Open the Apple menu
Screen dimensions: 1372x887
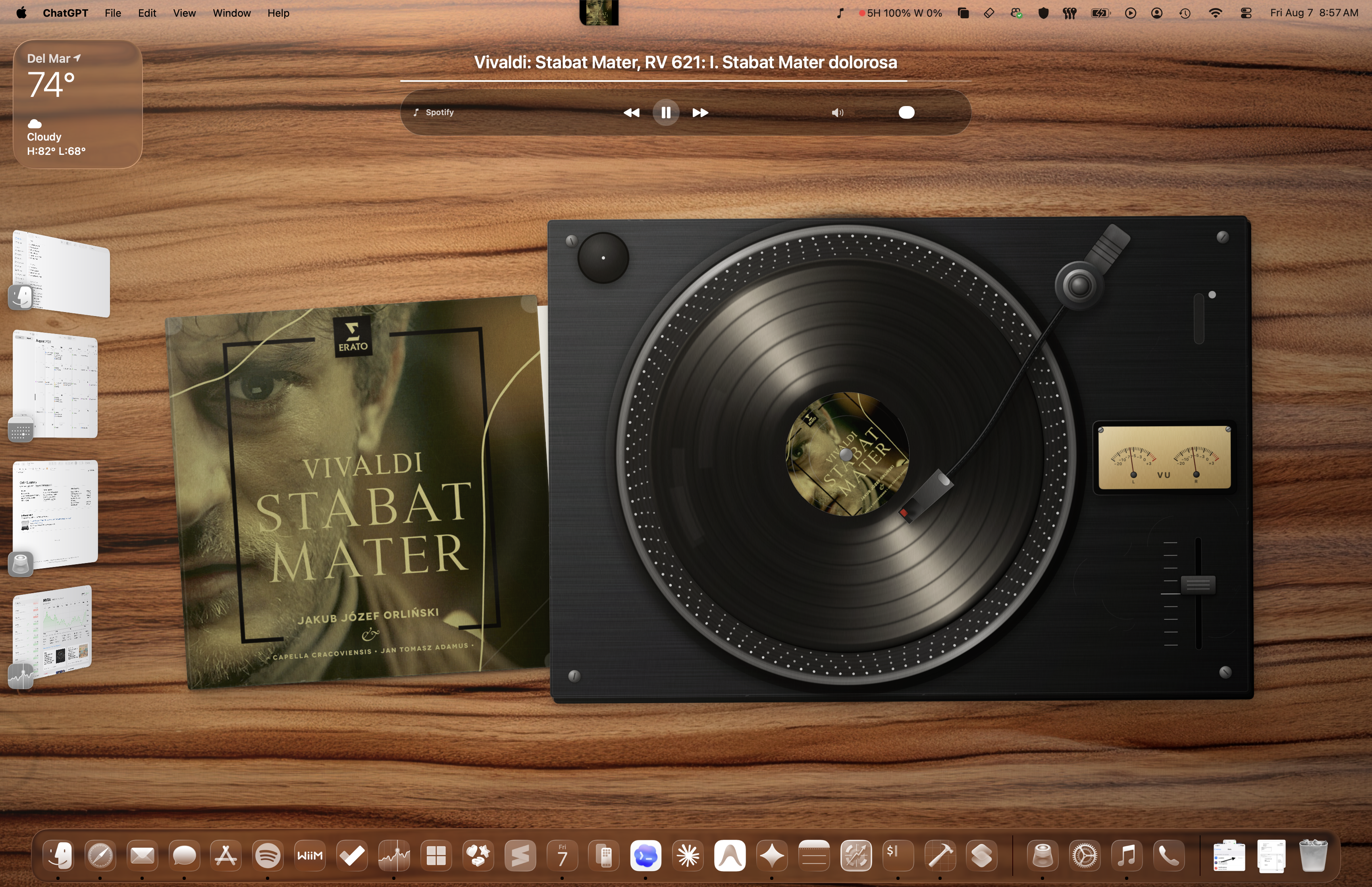tap(21, 13)
